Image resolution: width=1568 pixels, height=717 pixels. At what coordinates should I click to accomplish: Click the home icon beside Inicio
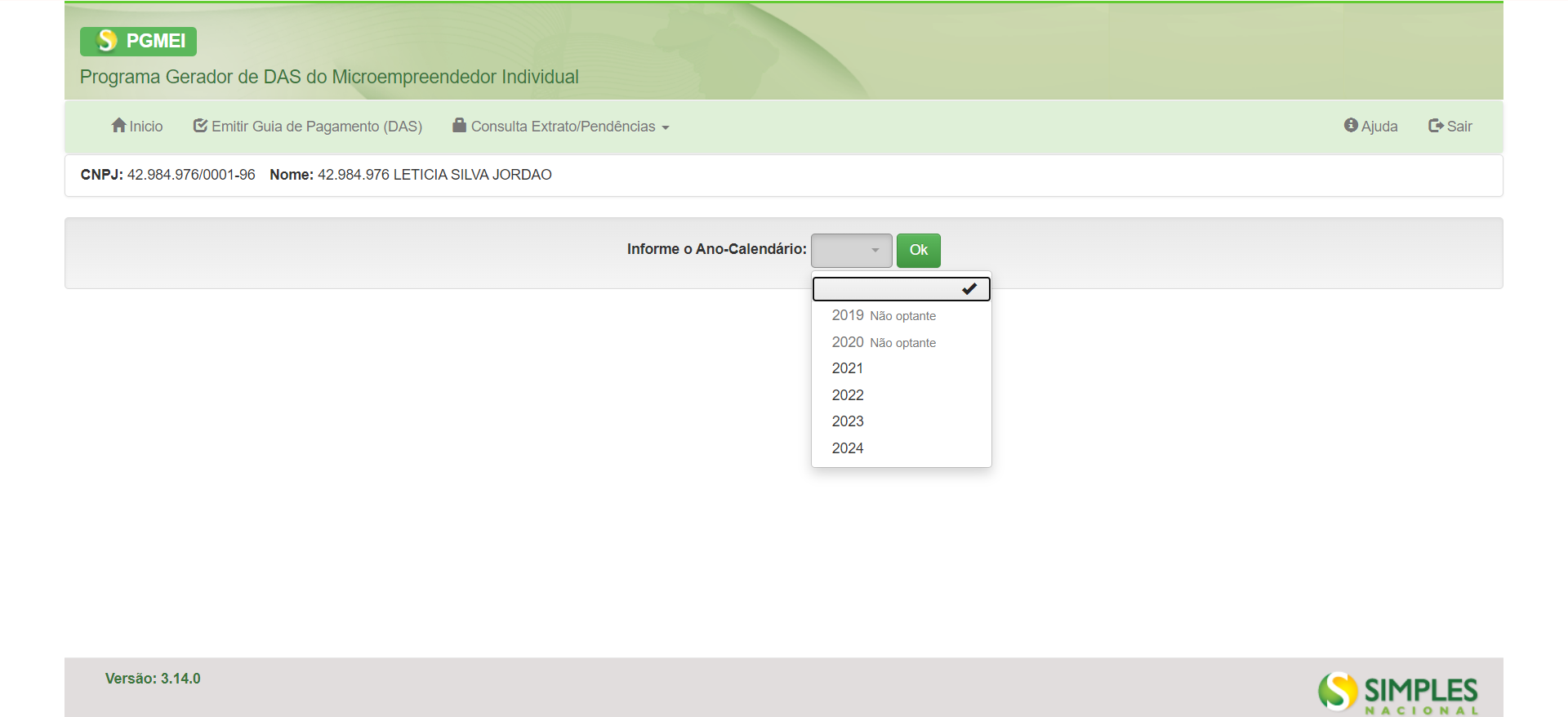119,126
